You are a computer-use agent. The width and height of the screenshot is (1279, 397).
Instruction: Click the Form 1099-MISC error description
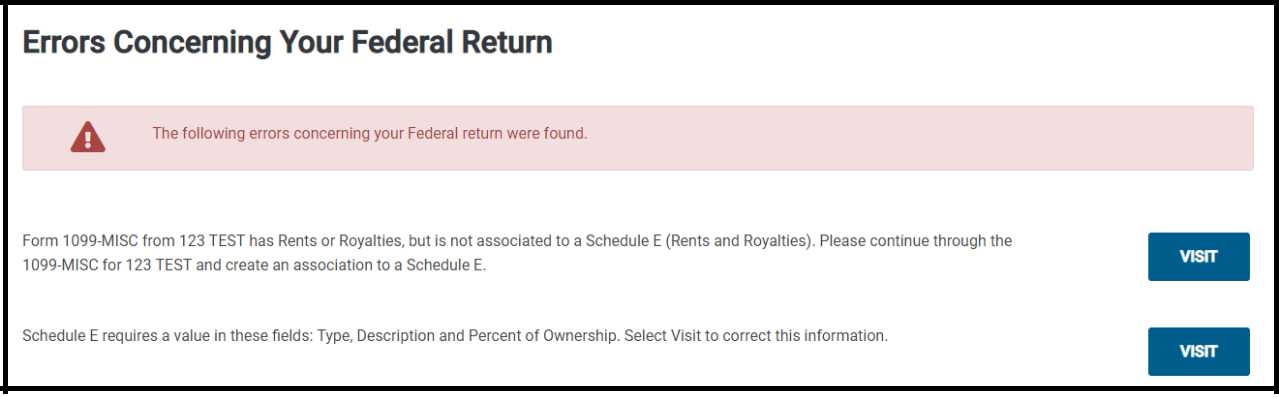[x=517, y=254]
